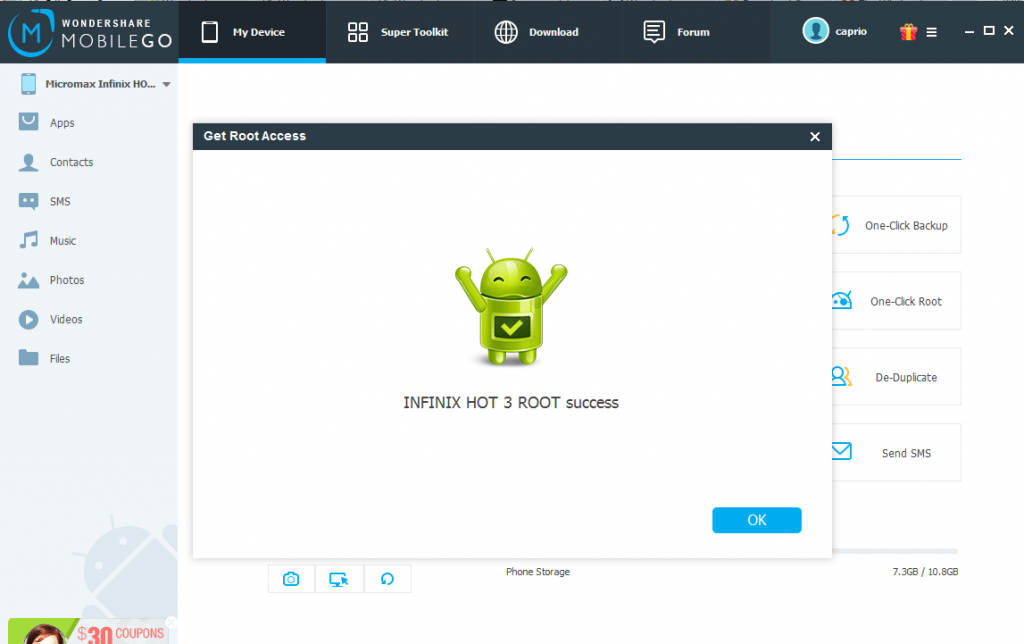
Task: Click One-Click Root button
Action: click(896, 301)
